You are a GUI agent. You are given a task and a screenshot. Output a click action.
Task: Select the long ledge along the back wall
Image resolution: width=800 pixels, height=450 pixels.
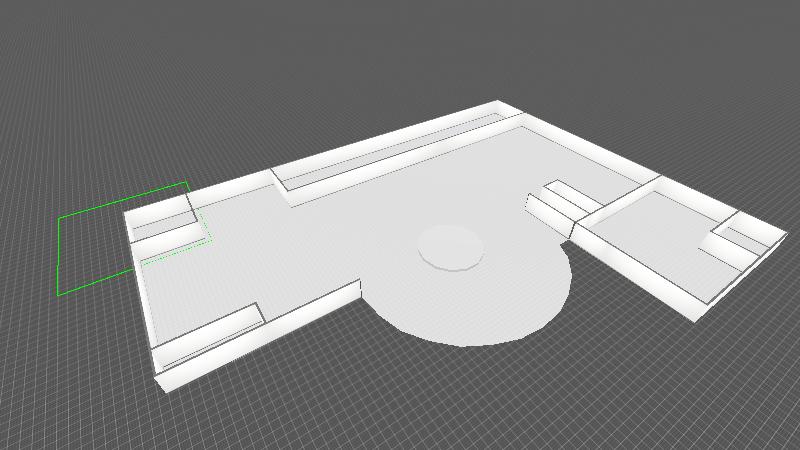click(390, 153)
